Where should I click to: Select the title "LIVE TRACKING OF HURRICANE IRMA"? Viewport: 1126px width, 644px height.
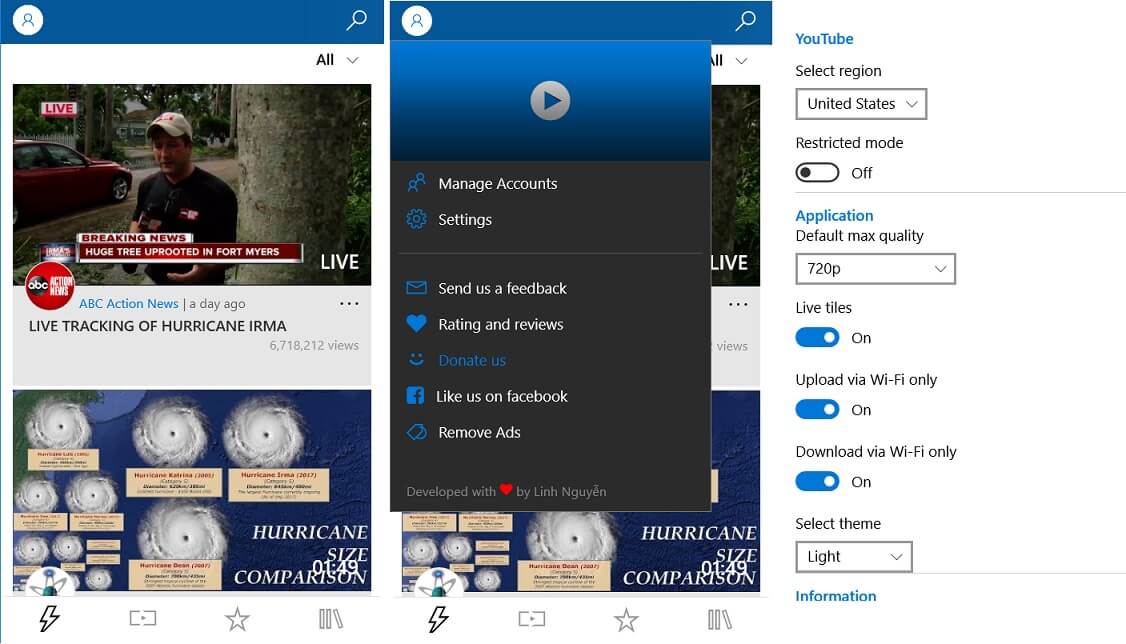tap(157, 326)
